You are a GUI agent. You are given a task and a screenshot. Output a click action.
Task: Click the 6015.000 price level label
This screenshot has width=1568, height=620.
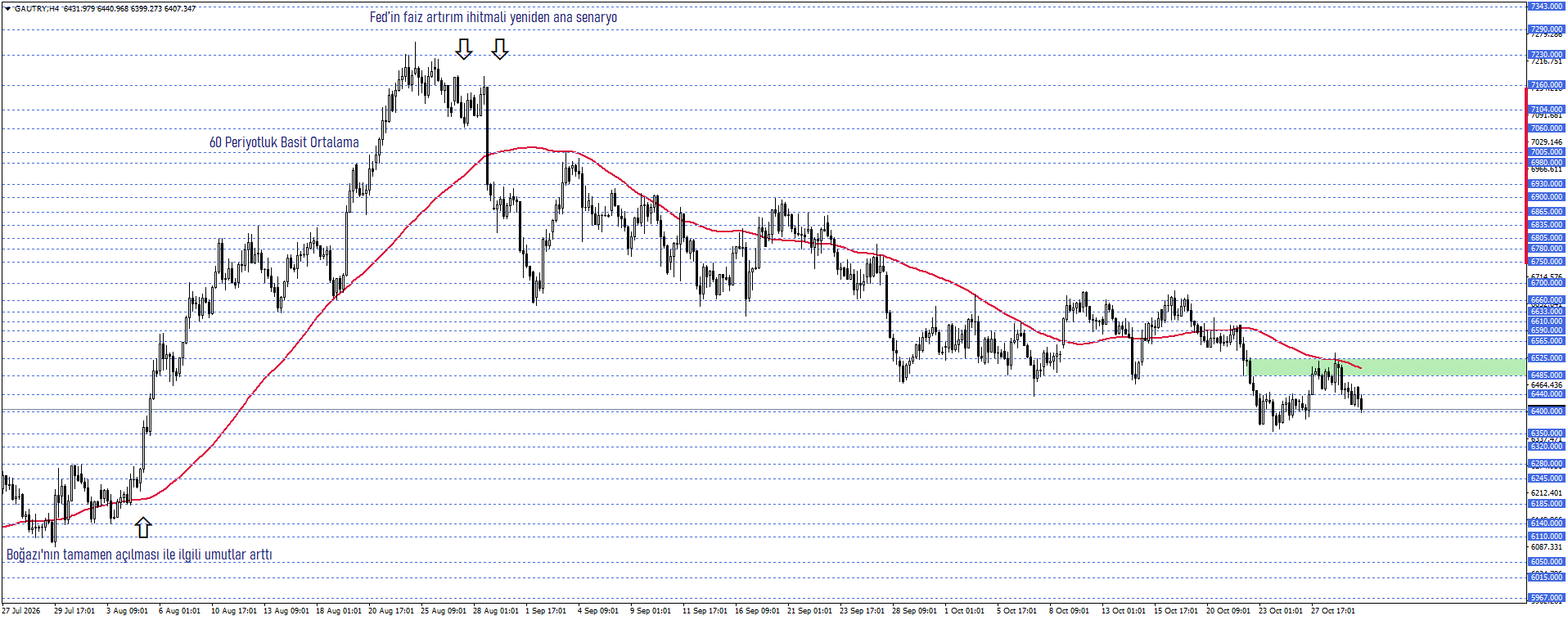(1546, 577)
